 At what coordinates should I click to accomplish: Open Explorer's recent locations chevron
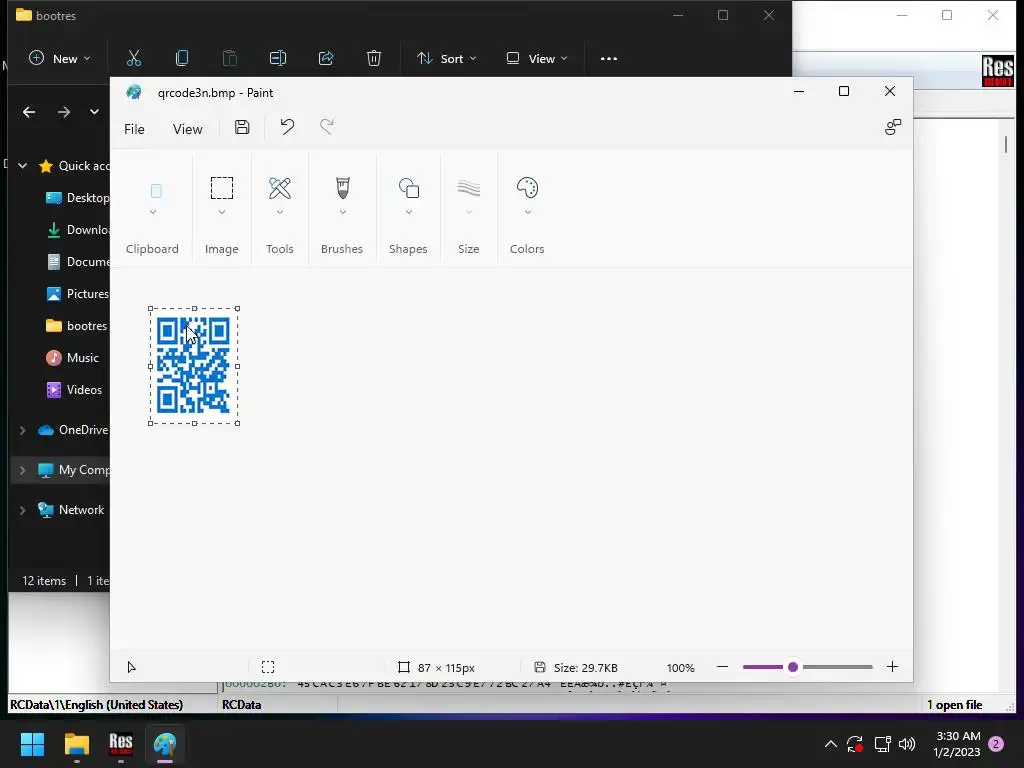[94, 112]
